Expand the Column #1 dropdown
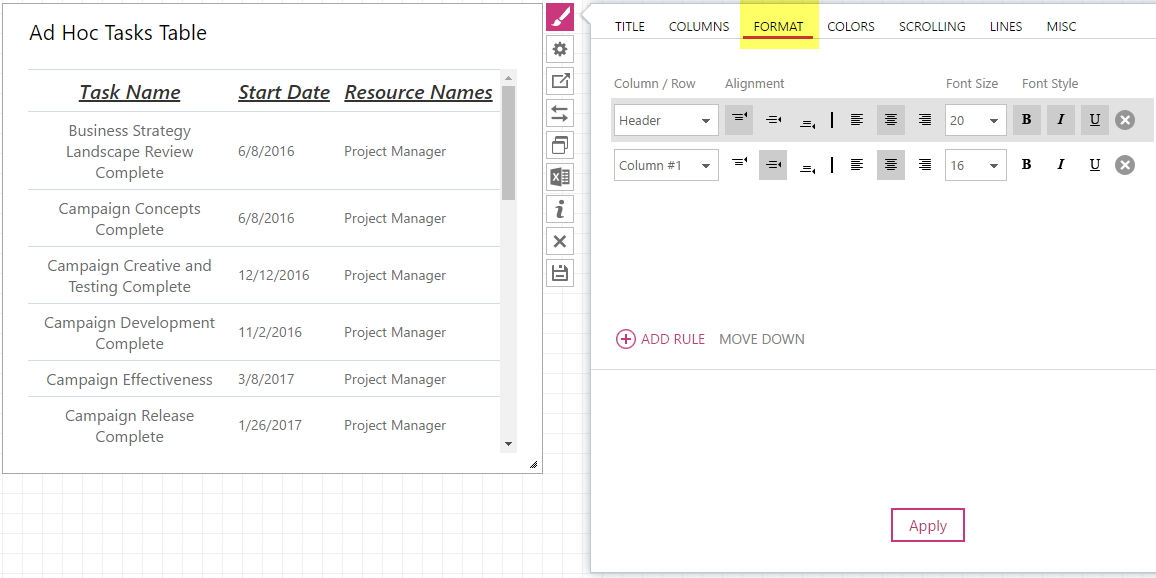The image size is (1156, 578). [666, 165]
